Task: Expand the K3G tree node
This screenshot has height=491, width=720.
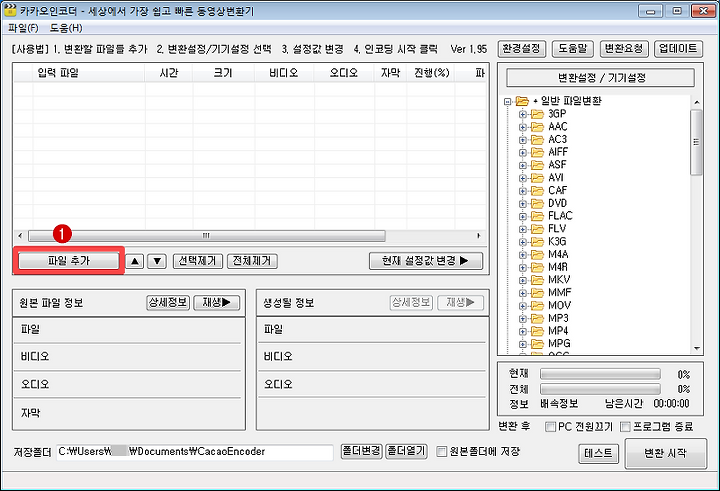Action: click(x=523, y=242)
